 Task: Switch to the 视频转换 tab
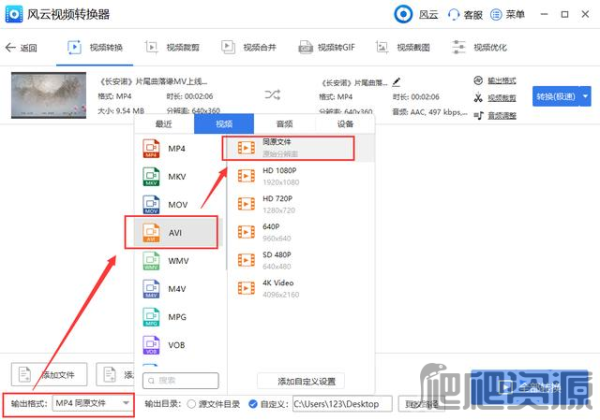click(95, 47)
